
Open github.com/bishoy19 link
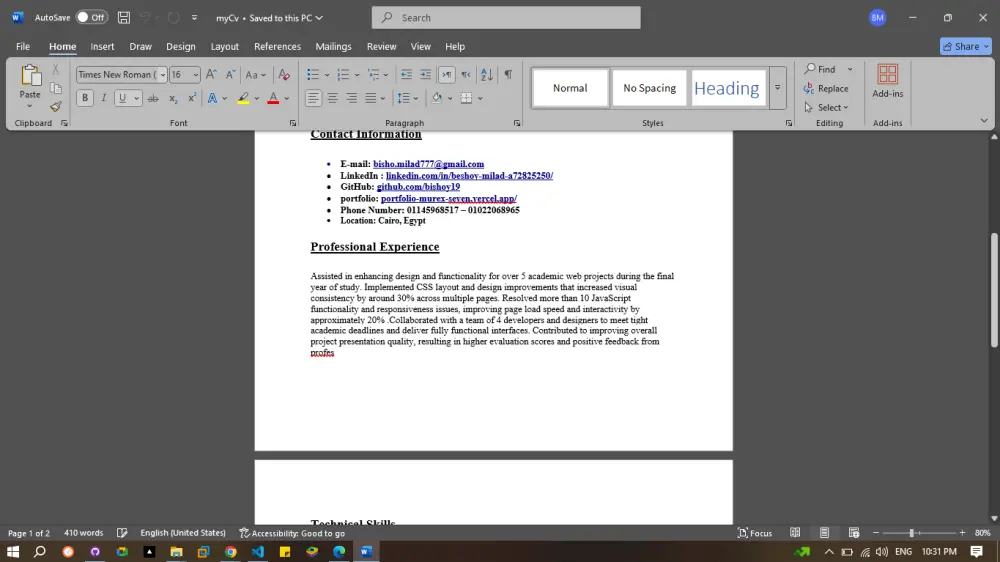pyautogui.click(x=418, y=187)
